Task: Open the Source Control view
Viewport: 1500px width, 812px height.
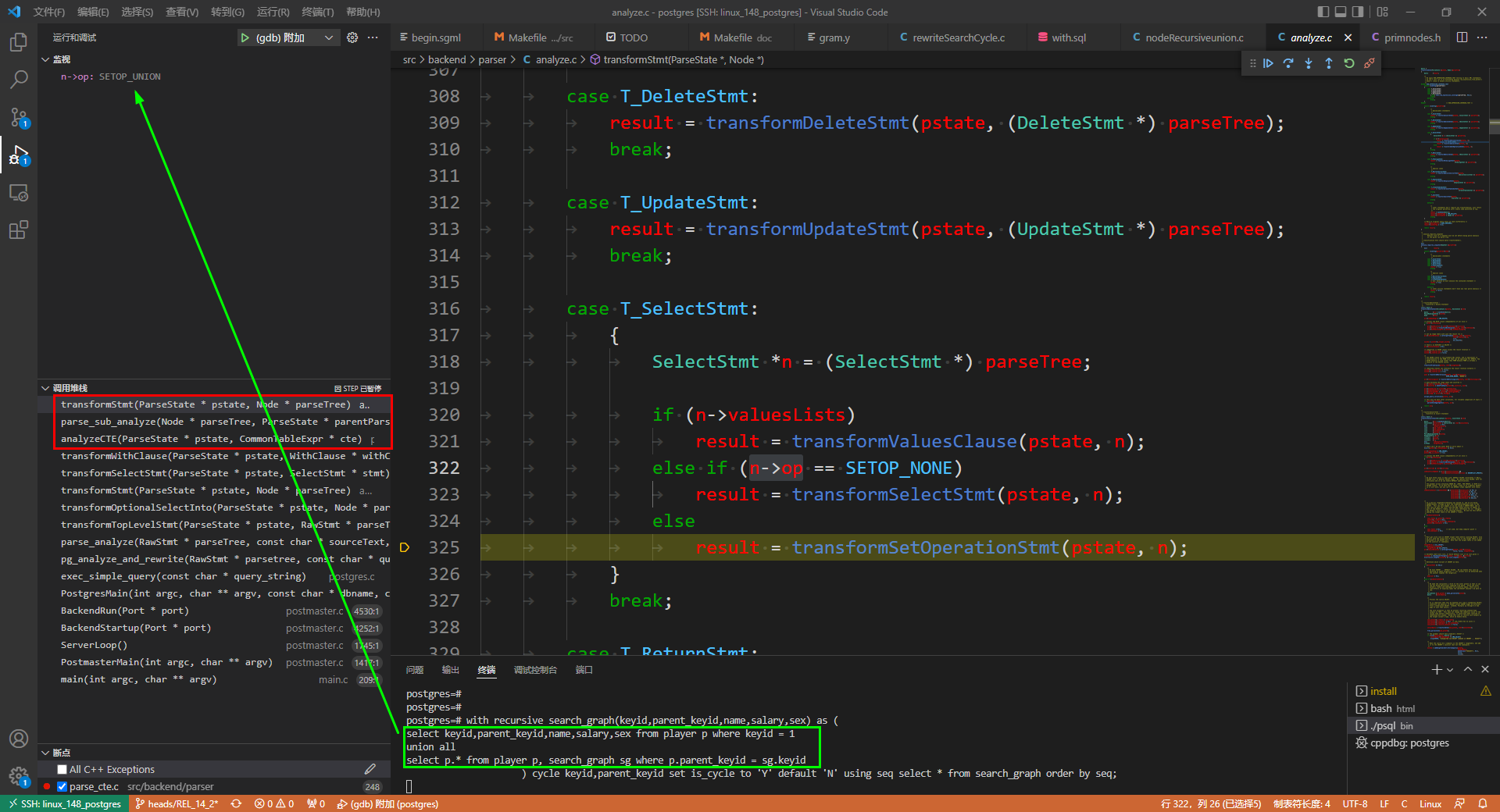Action: tap(19, 117)
